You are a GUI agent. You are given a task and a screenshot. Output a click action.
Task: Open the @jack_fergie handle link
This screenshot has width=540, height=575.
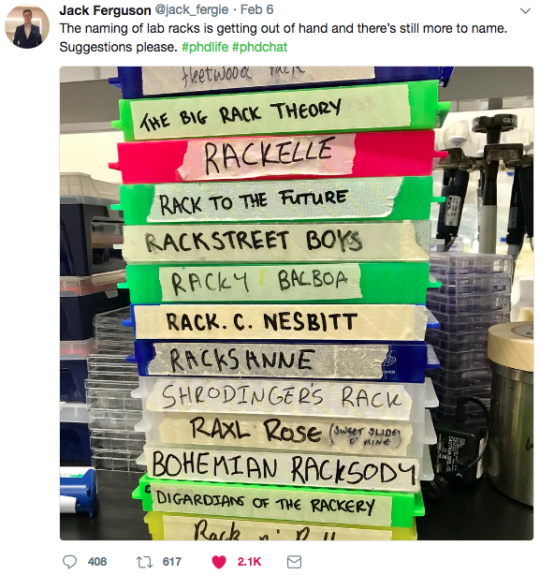click(191, 10)
